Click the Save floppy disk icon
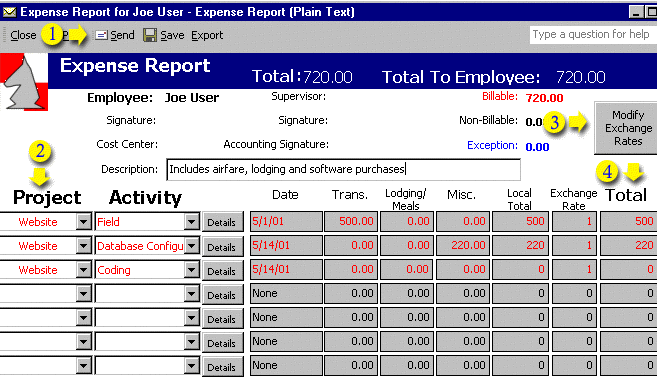Image resolution: width=657 pixels, height=379 pixels. [x=150, y=35]
